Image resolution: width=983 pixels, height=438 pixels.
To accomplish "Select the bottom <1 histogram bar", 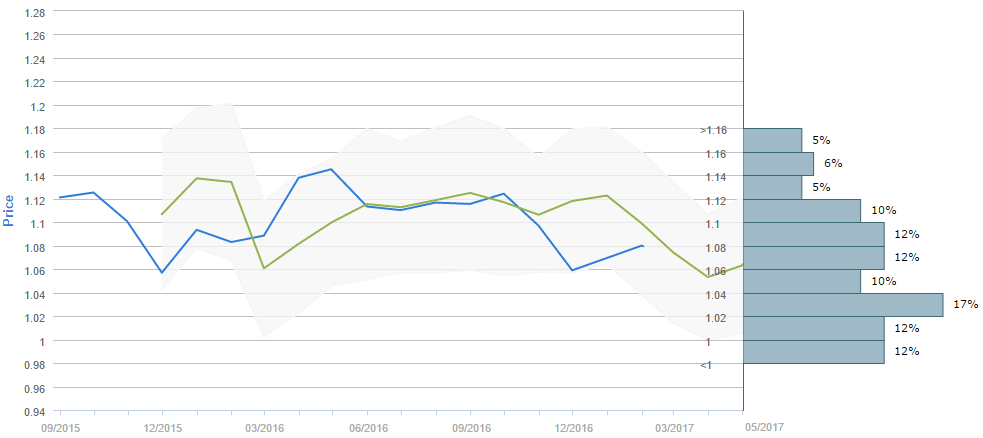I will tap(813, 352).
